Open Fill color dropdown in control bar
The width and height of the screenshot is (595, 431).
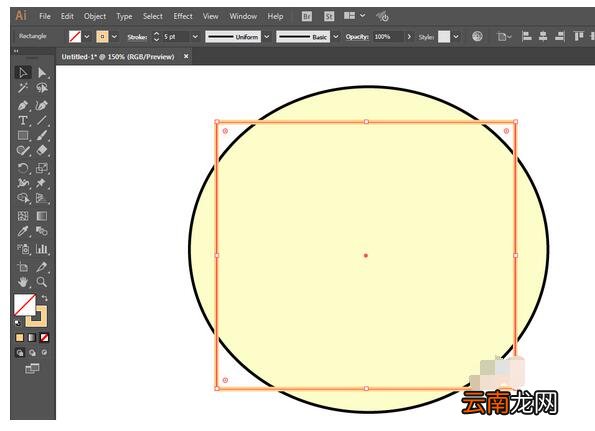point(87,37)
